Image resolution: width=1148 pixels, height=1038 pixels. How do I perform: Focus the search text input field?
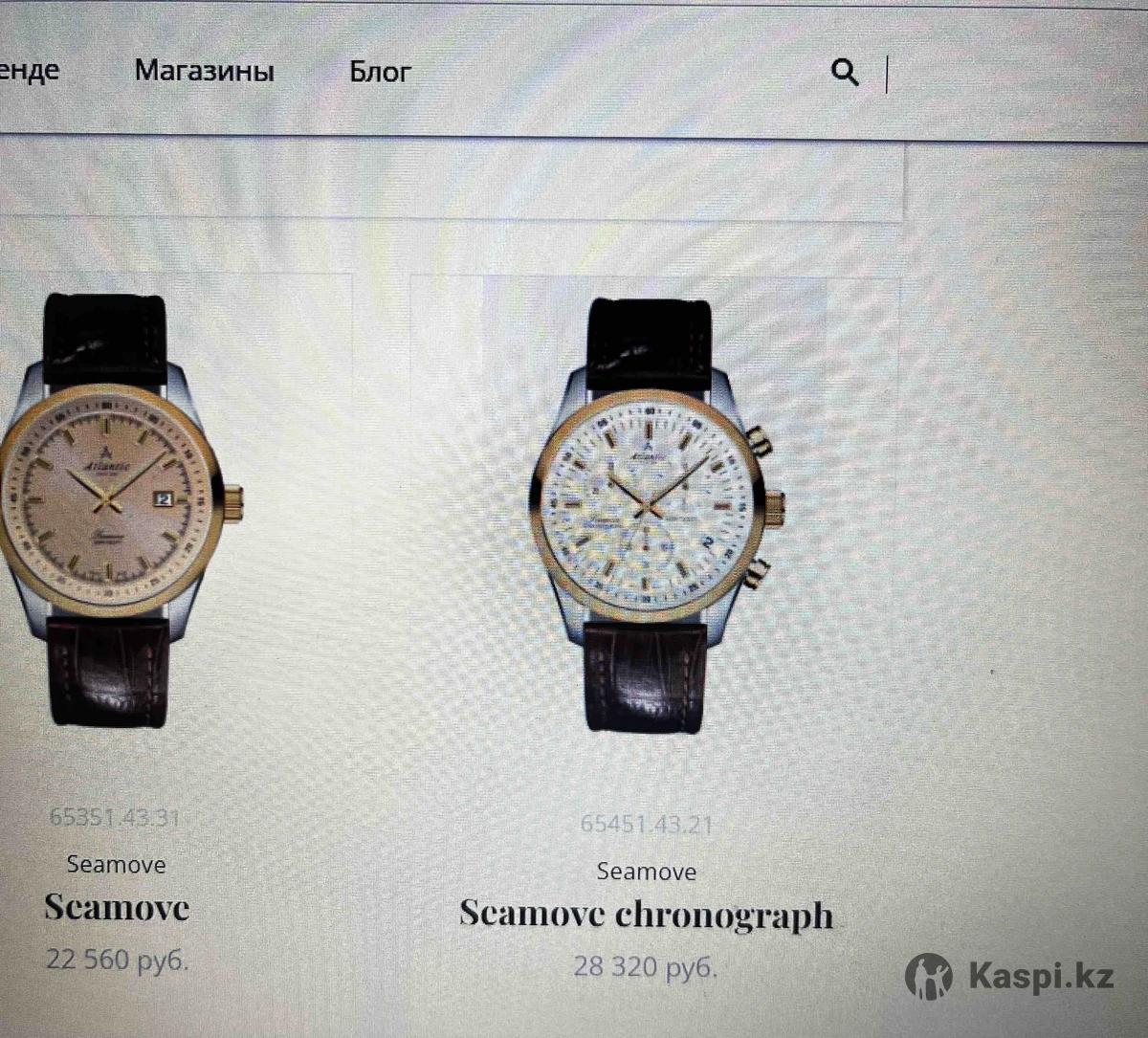point(1014,74)
